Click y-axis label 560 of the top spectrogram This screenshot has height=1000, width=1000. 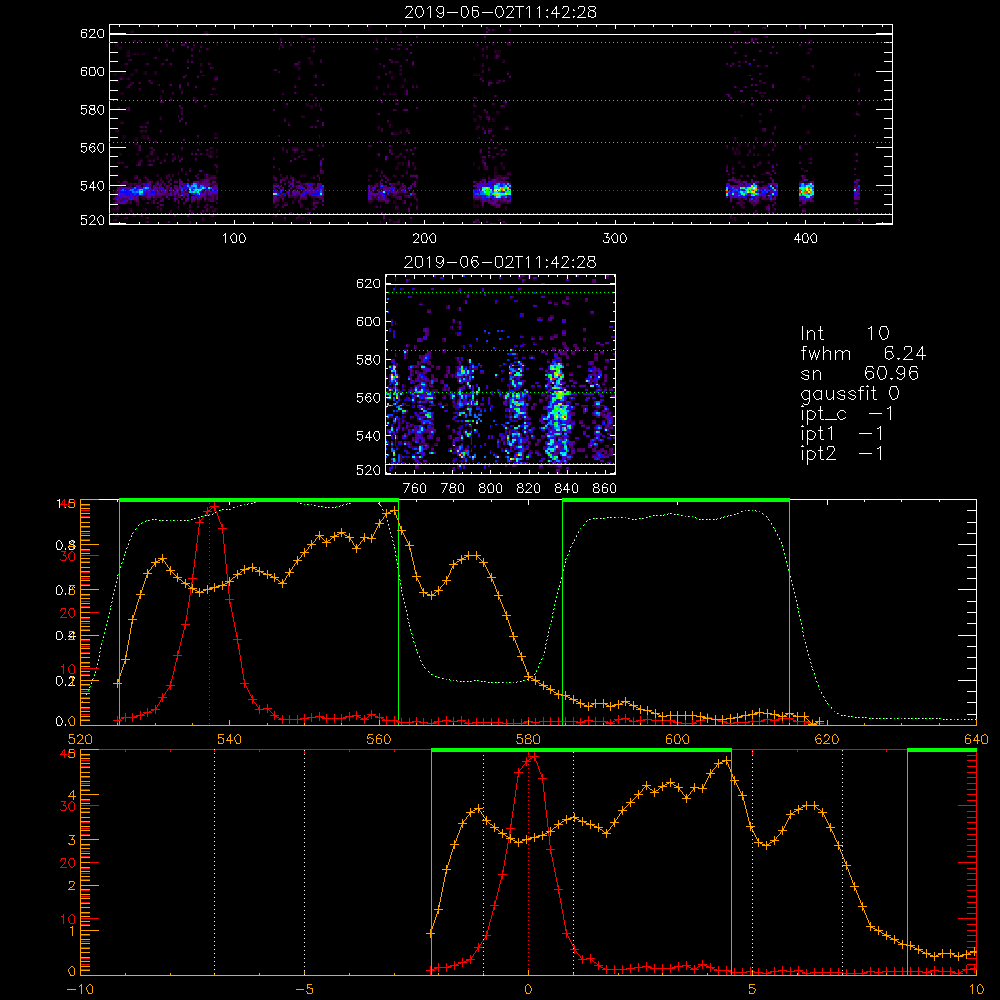tap(92, 147)
